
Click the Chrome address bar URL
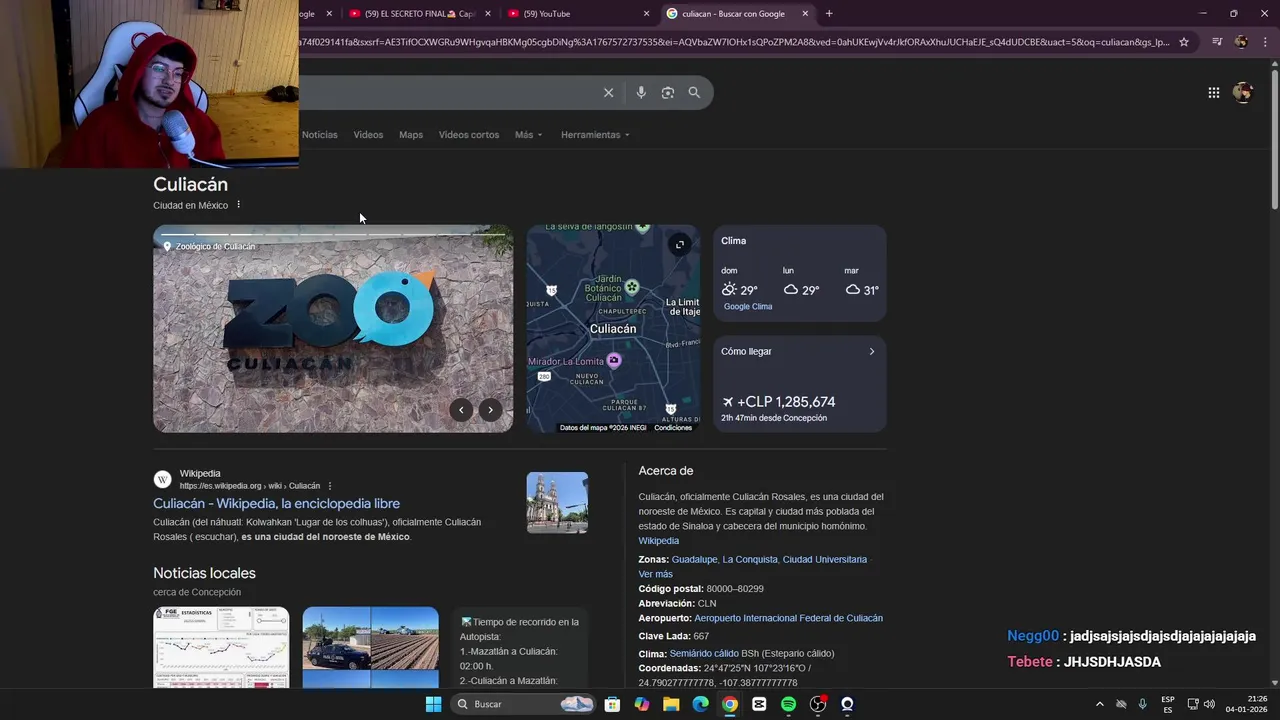pyautogui.click(x=735, y=42)
